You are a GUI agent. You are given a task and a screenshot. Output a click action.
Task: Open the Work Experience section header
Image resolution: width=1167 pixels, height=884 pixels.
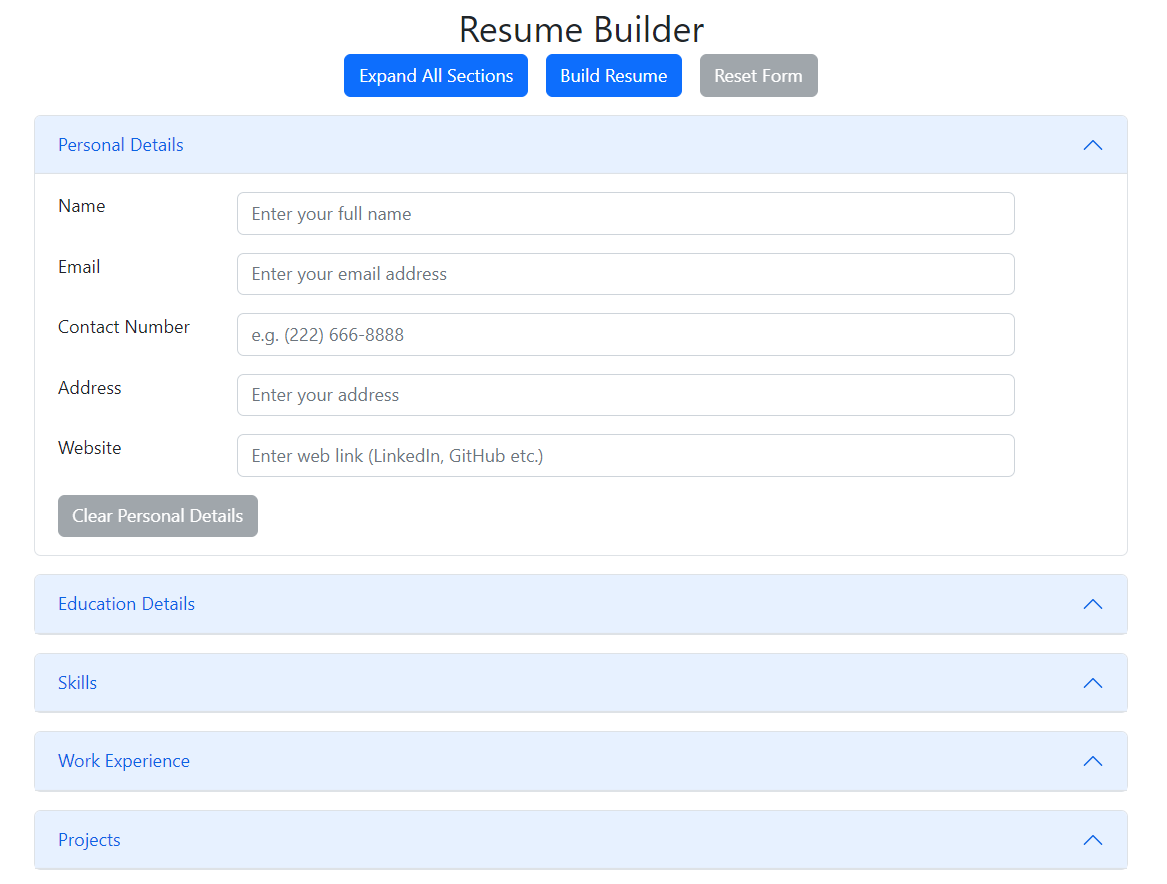tap(581, 761)
